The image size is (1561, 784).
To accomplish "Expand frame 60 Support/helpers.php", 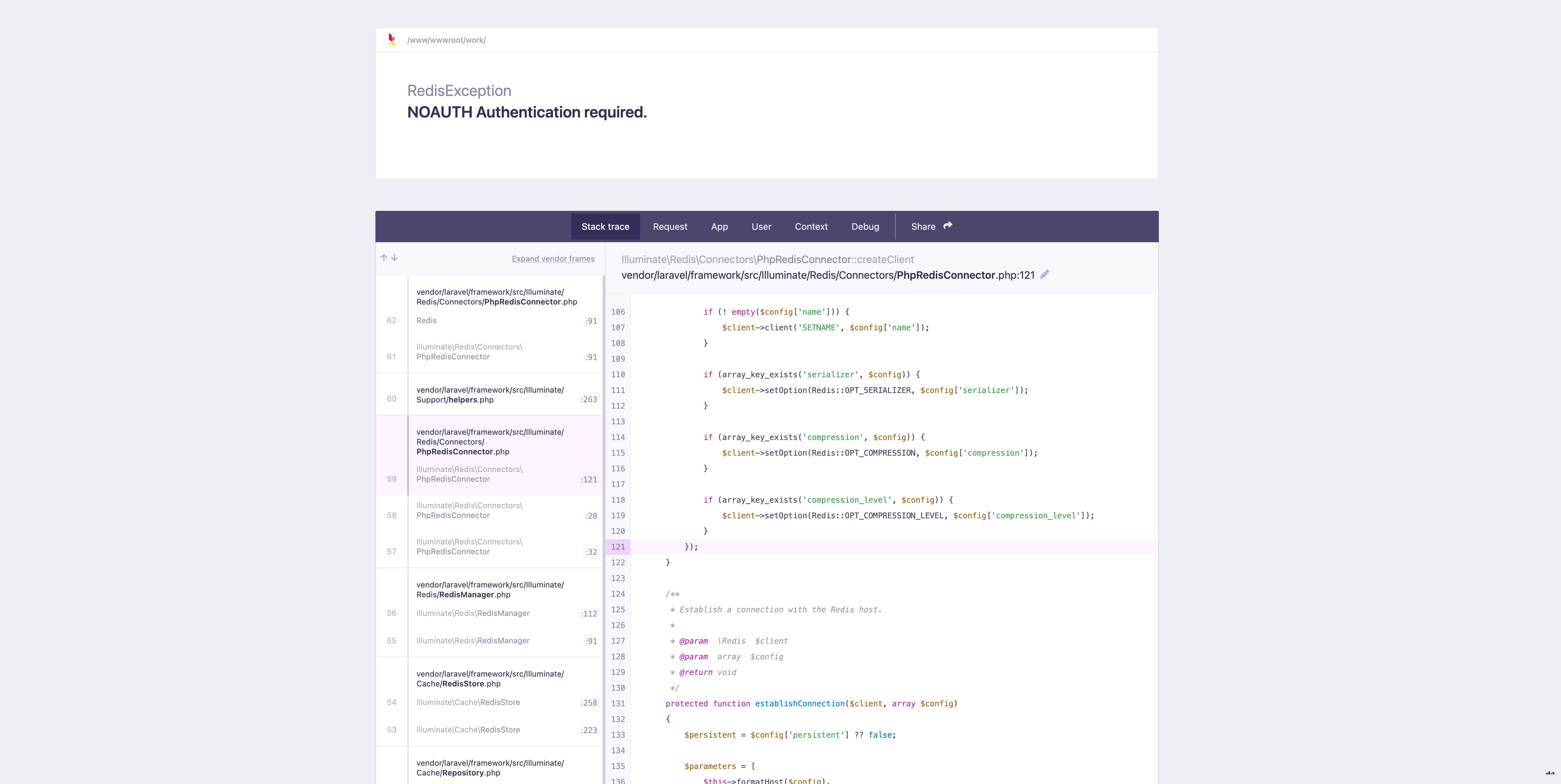I will tap(492, 394).
